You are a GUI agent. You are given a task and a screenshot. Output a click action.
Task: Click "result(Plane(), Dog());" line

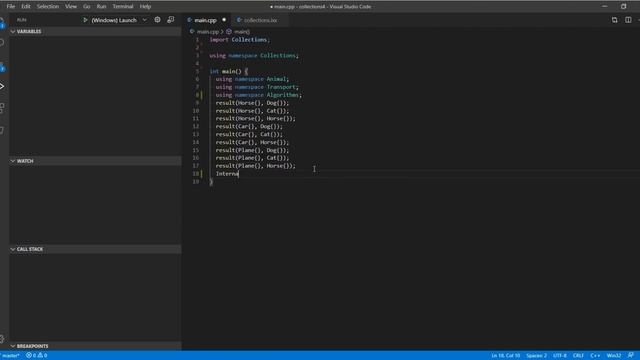click(252, 150)
